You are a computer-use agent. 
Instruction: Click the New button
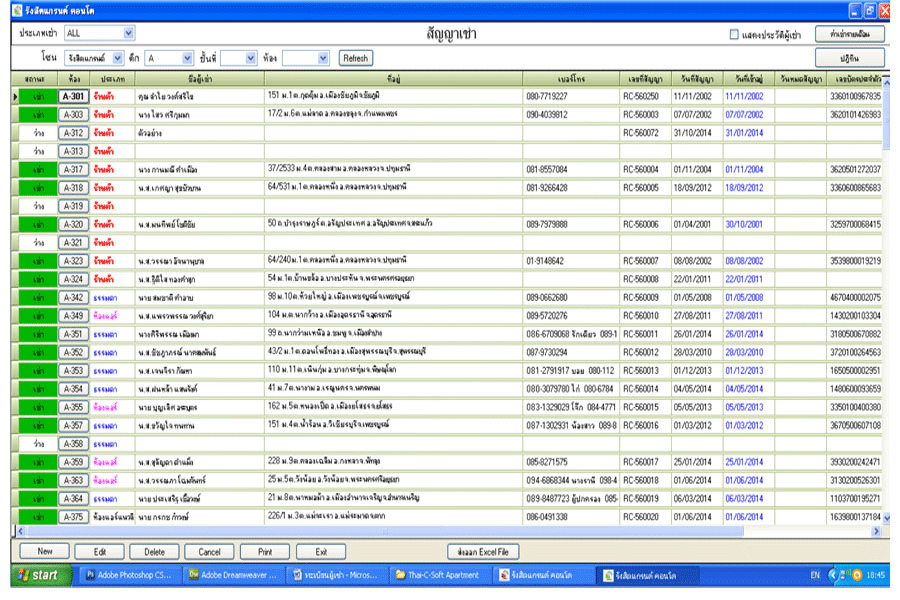45,551
